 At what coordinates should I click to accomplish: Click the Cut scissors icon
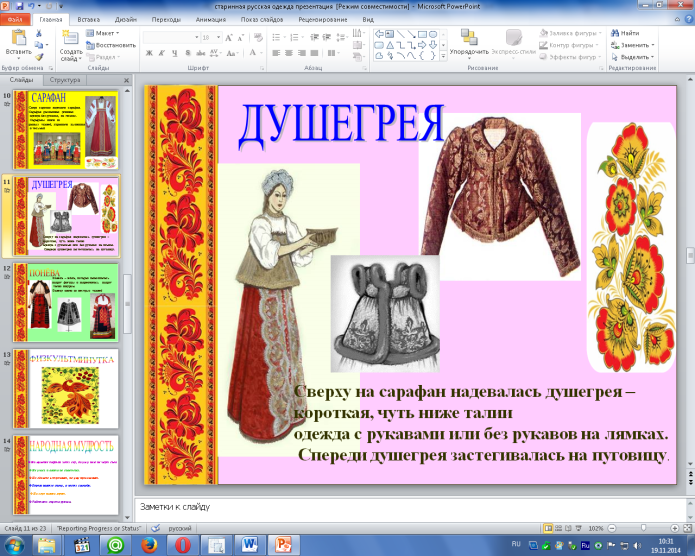[x=39, y=33]
